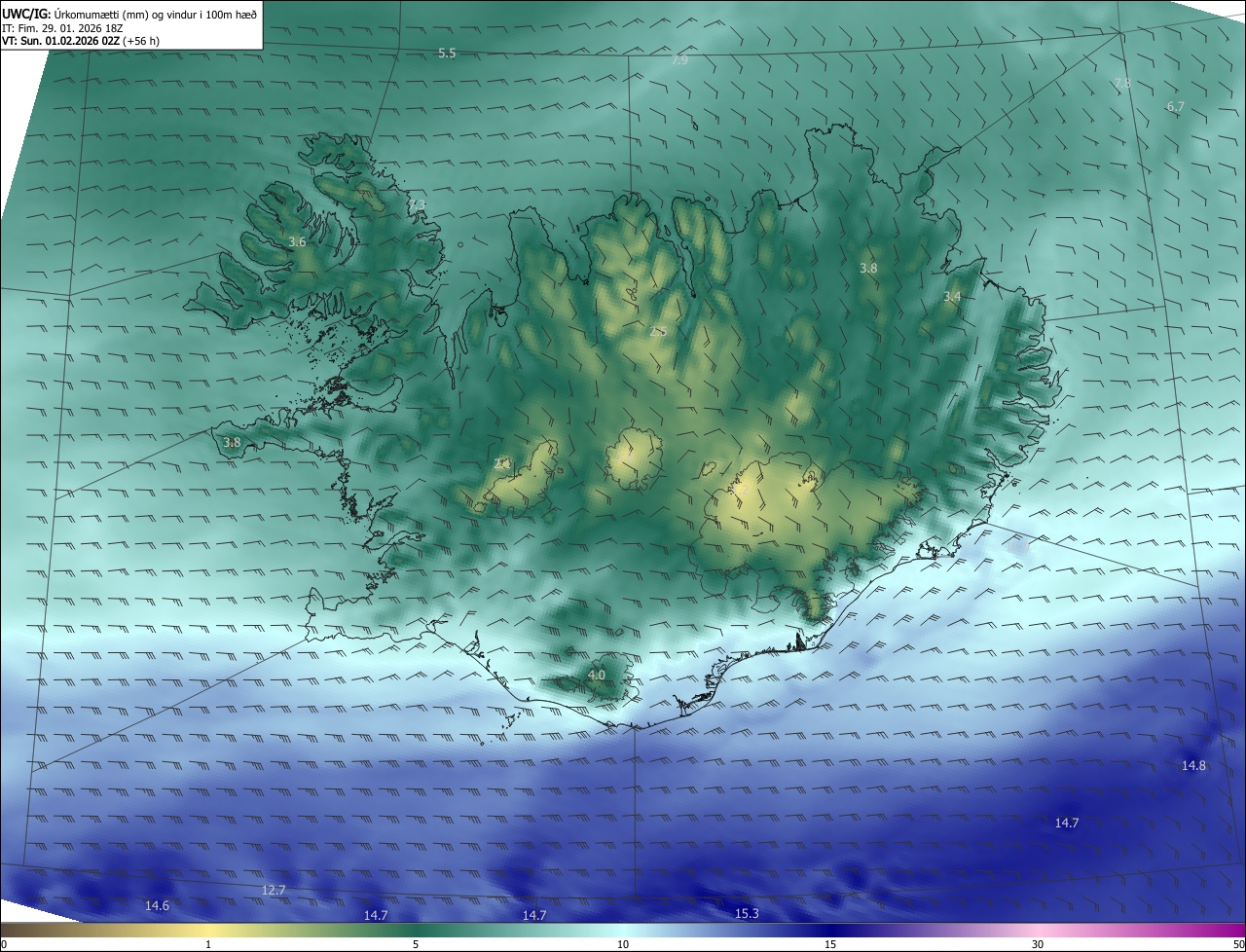Click the 4.0 value label

click(x=596, y=675)
